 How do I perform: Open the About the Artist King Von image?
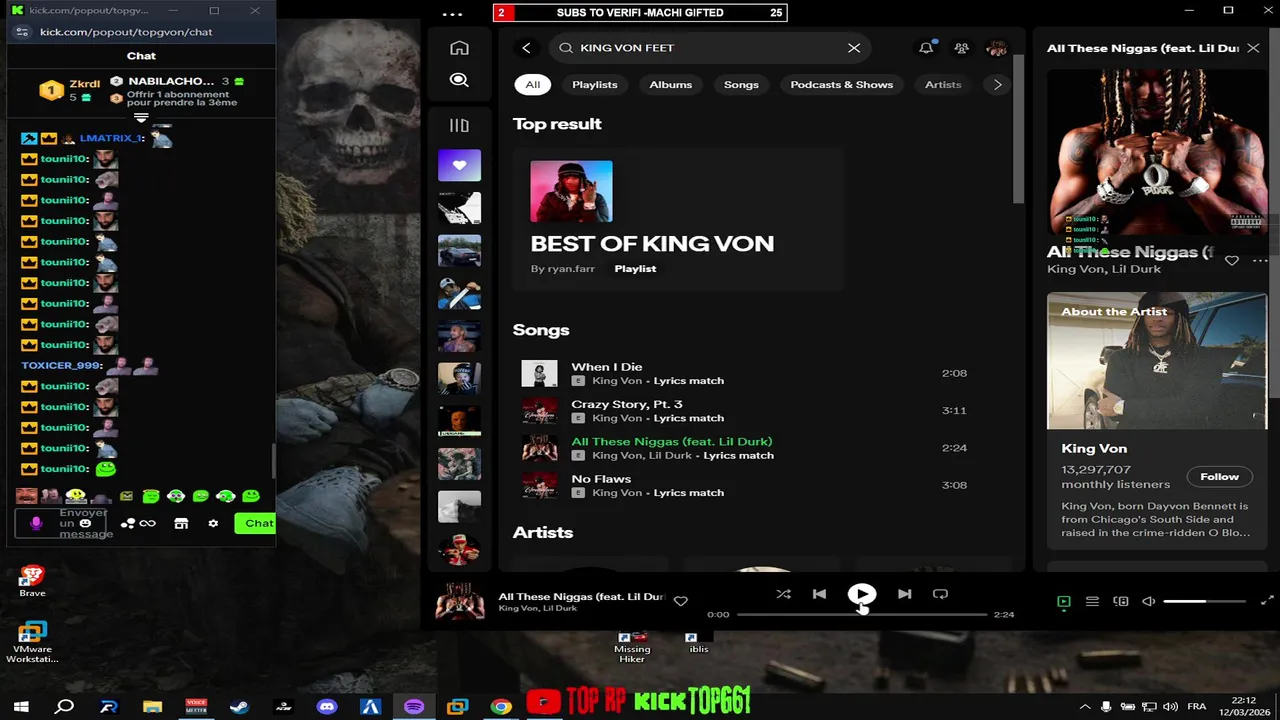[x=1157, y=361]
